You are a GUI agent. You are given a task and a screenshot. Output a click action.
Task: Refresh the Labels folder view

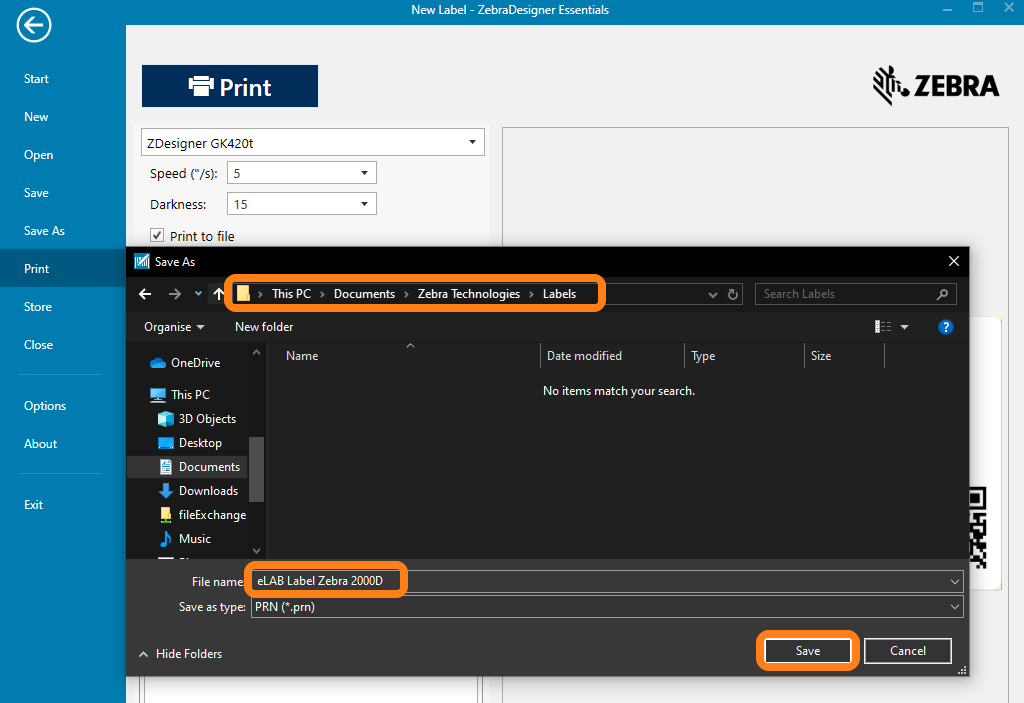tap(733, 295)
